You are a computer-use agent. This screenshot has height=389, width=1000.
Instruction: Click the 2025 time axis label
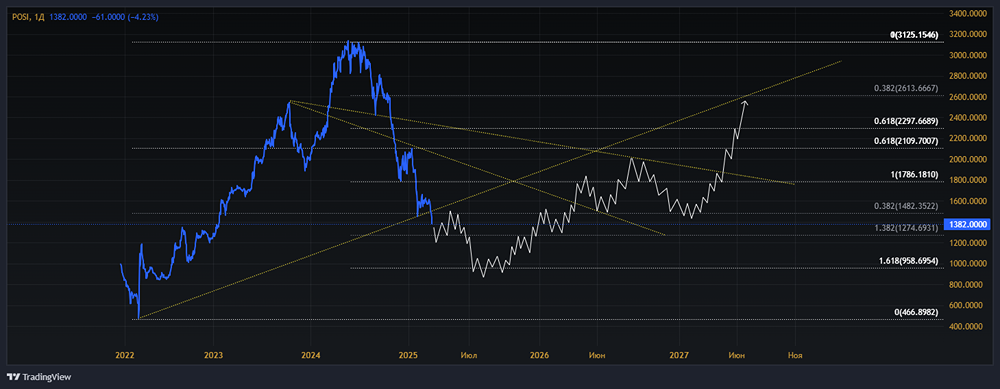[x=408, y=354]
